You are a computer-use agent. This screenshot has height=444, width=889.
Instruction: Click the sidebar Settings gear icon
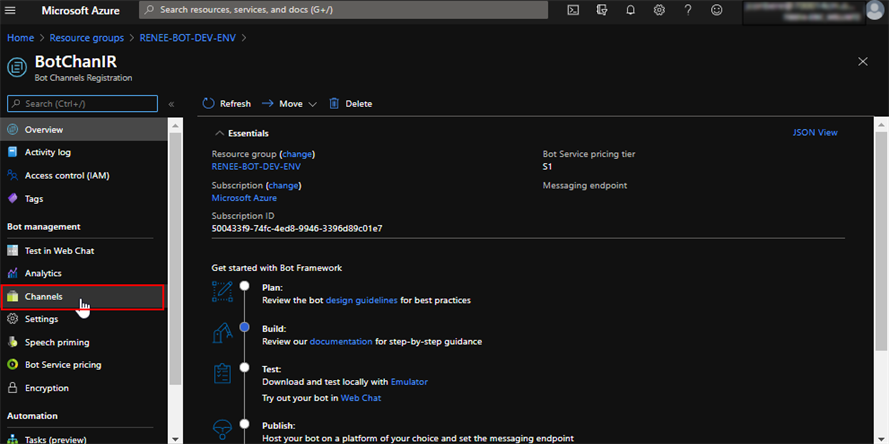(12, 319)
